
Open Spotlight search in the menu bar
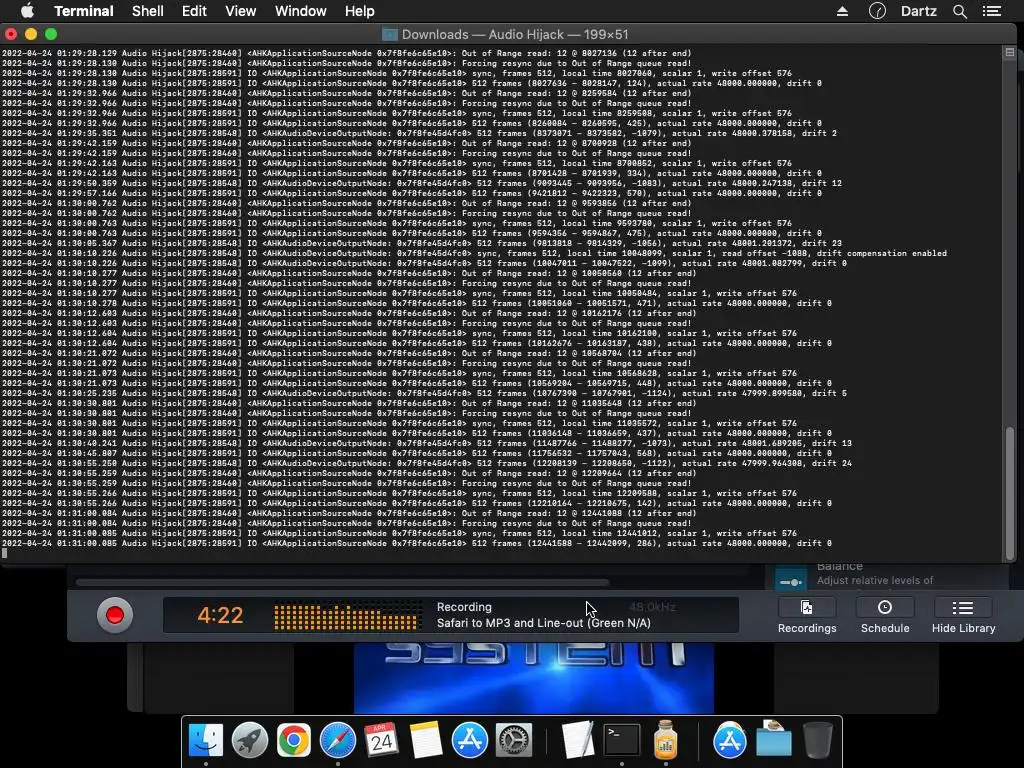point(959,11)
